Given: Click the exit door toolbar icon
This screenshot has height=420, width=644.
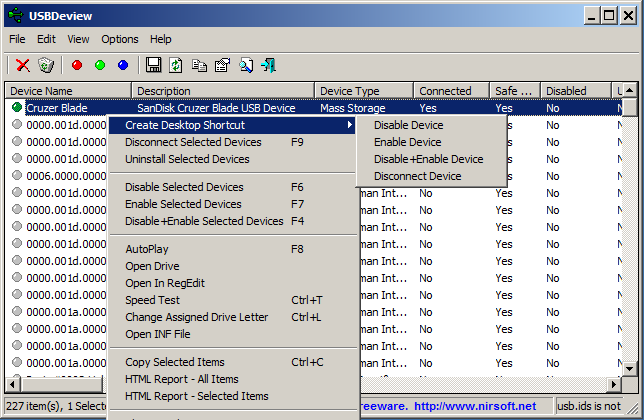Looking at the screenshot, I should [x=268, y=65].
